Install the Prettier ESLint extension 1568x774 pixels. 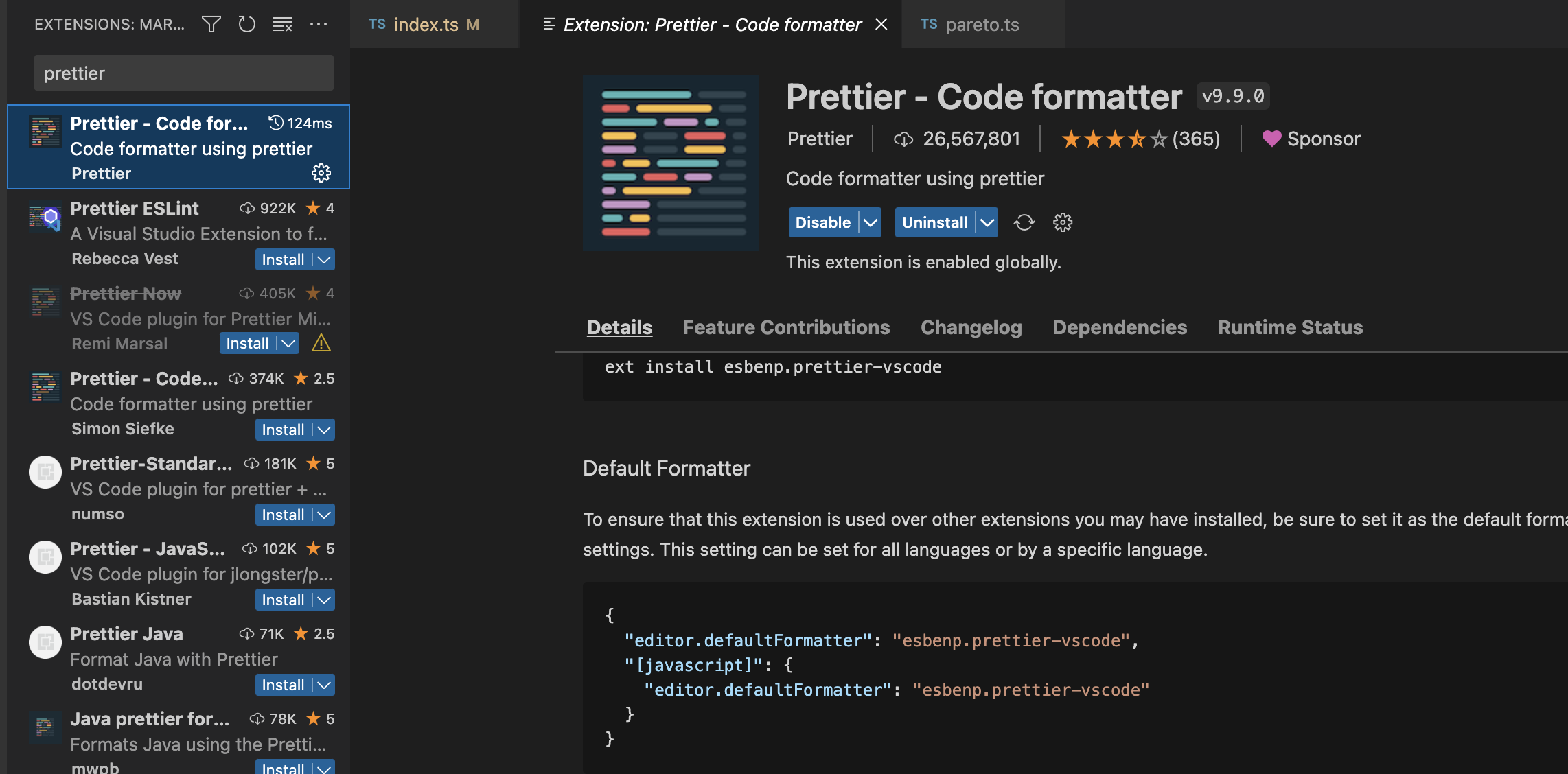[x=284, y=259]
